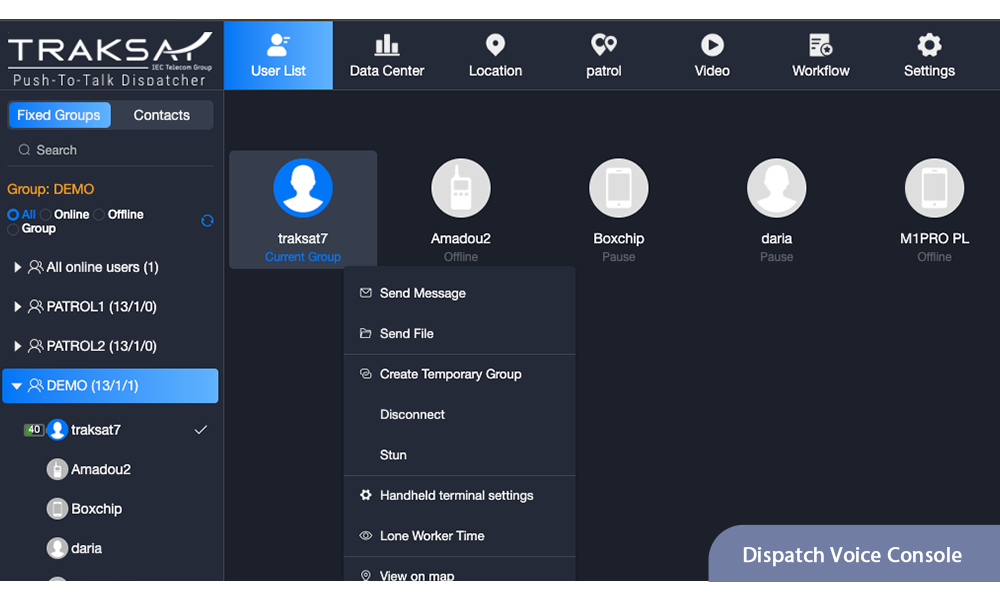Select the Group filter radio button
Viewport: 1000px width, 600px height.
pyautogui.click(x=13, y=229)
